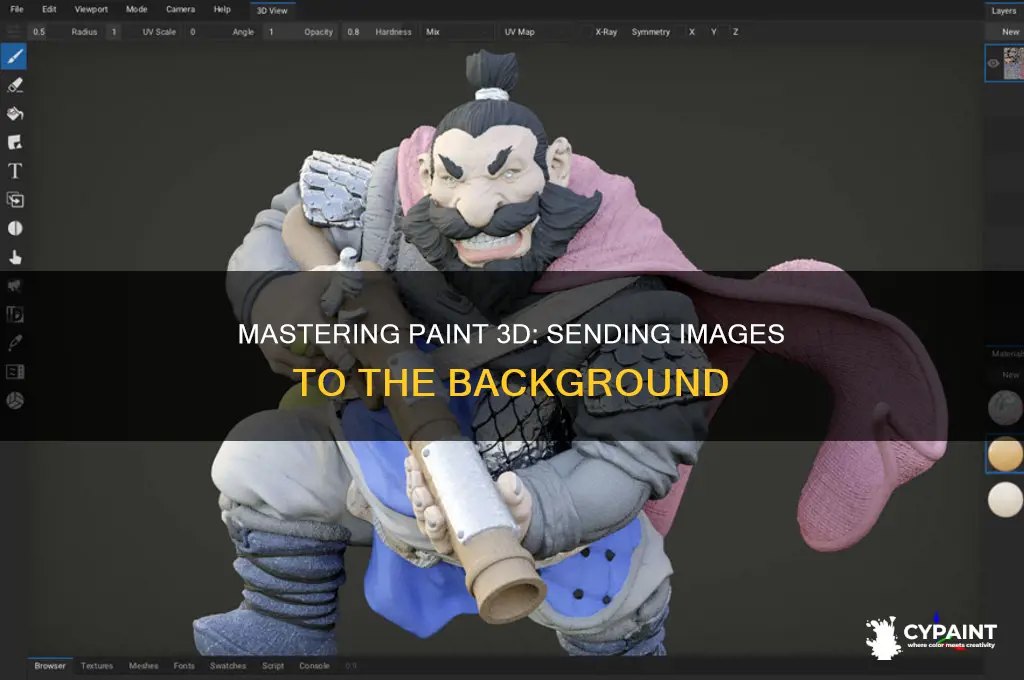Select the Fill bucket tool
The width and height of the screenshot is (1024, 680).
point(14,114)
